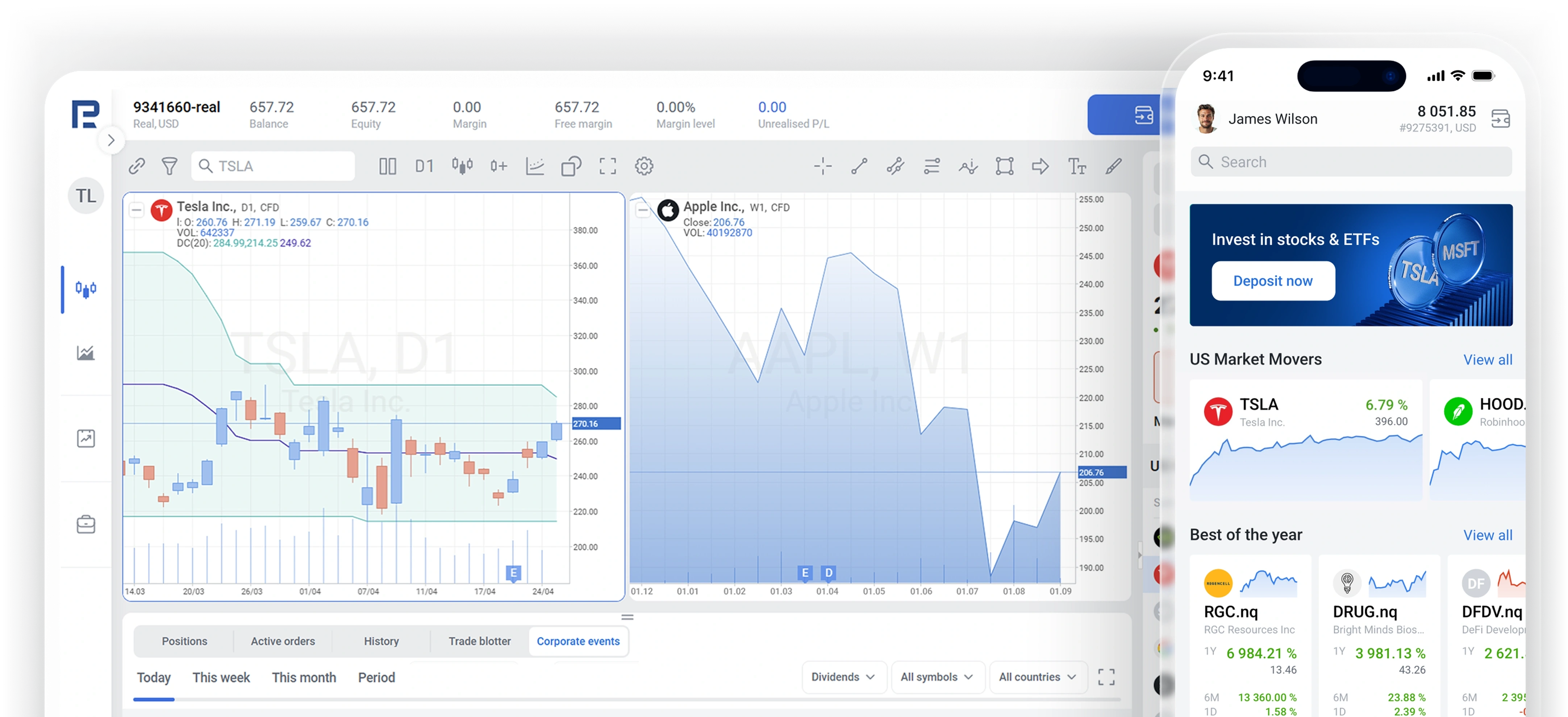
Task: Click the TSLA symbol search field
Action: click(273, 166)
